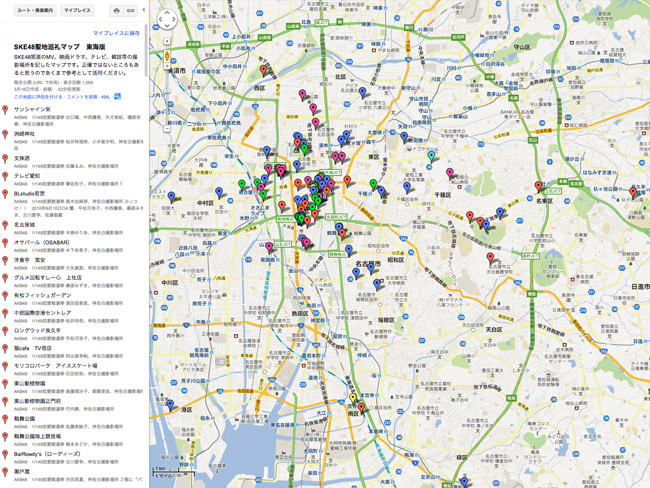Open 猿cafe TV塔店 list entry
Viewport: 650px width, 488px height.
click(33, 348)
